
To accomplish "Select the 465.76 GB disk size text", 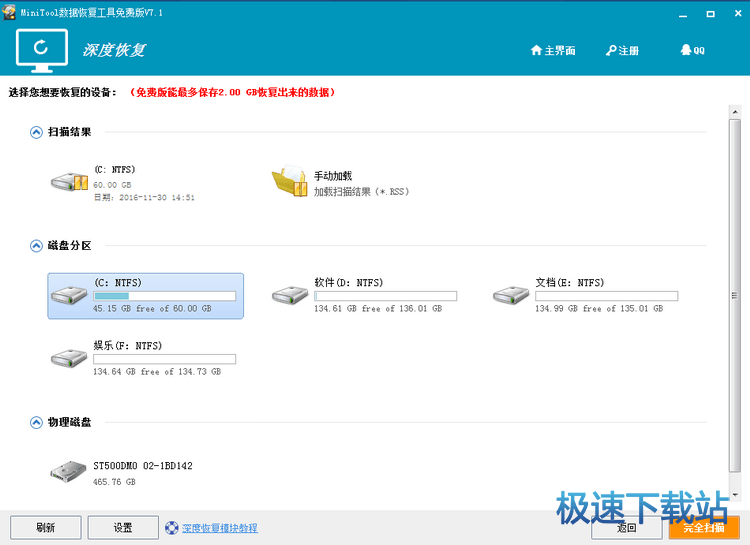I will [114, 482].
